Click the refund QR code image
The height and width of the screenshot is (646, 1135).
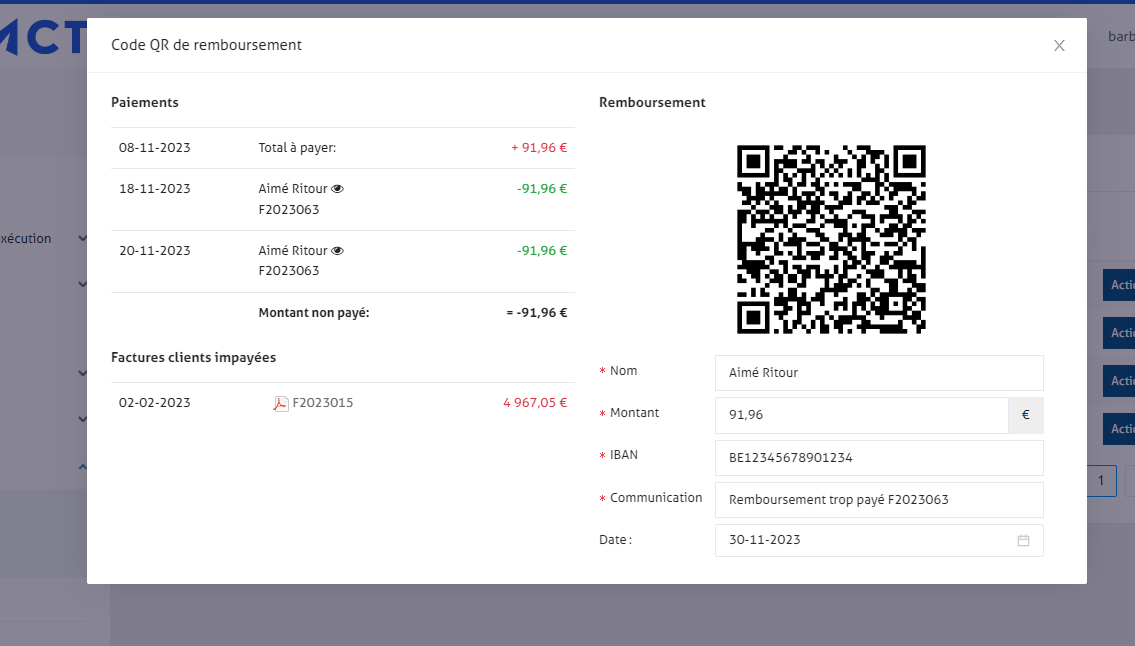coord(831,239)
